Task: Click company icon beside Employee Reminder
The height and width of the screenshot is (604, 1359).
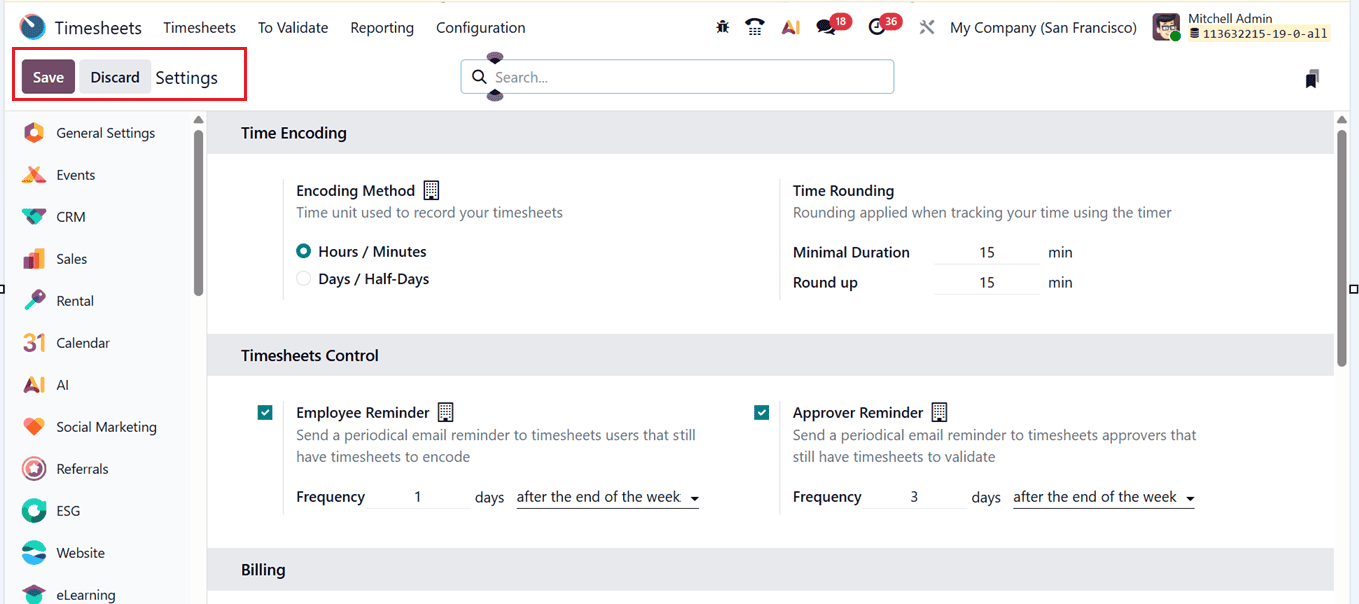Action: (x=446, y=412)
